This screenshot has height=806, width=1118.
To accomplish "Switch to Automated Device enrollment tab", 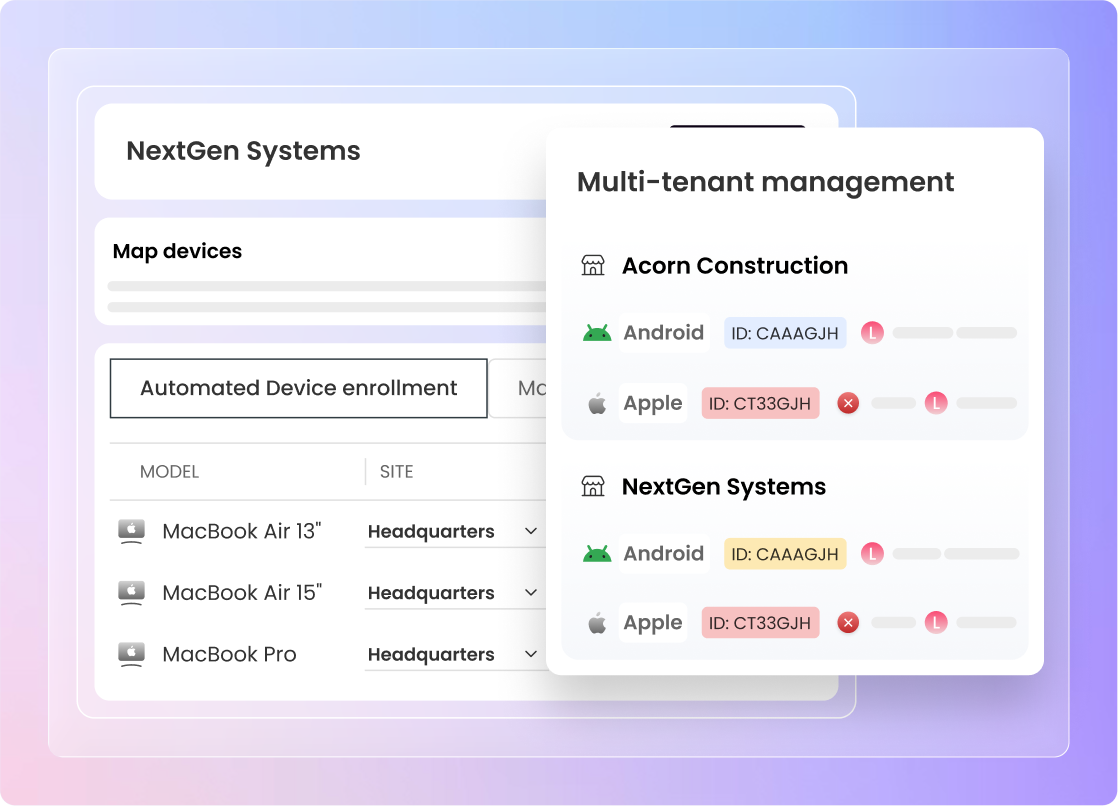I will 298,388.
